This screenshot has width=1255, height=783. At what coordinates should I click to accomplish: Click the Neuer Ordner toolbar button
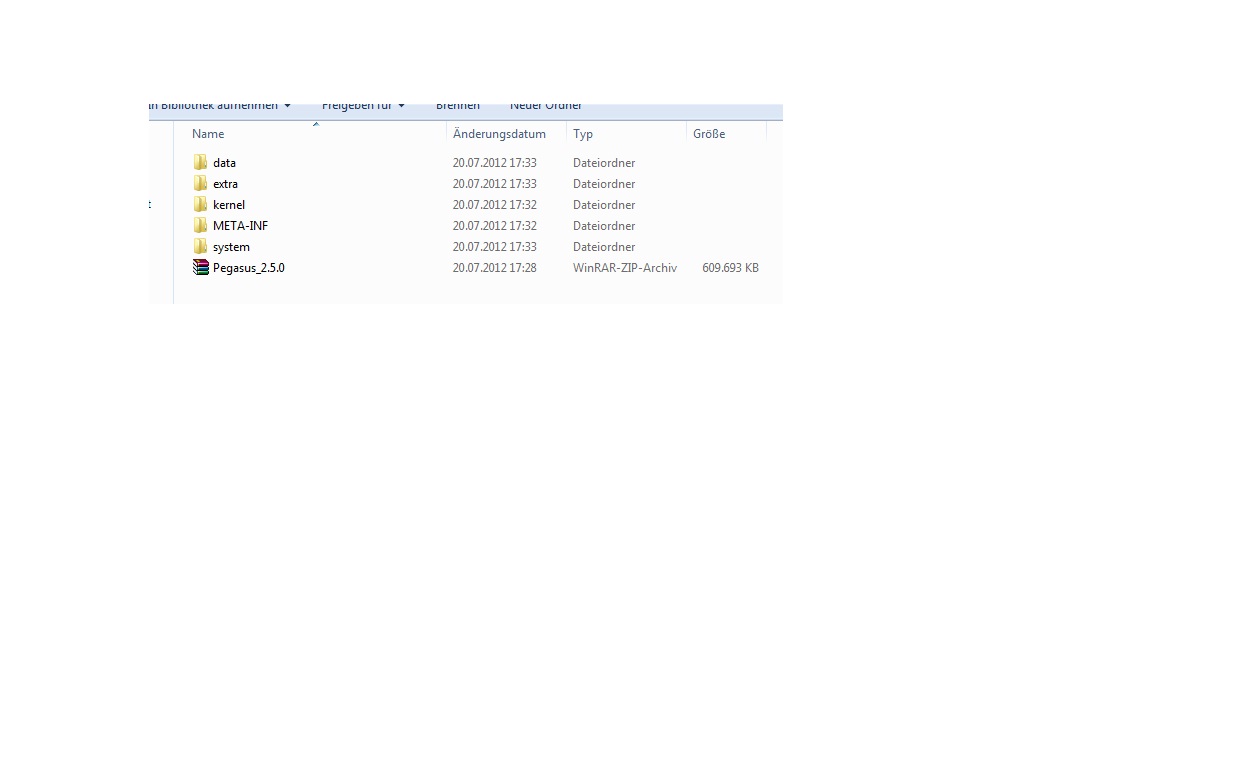[546, 107]
